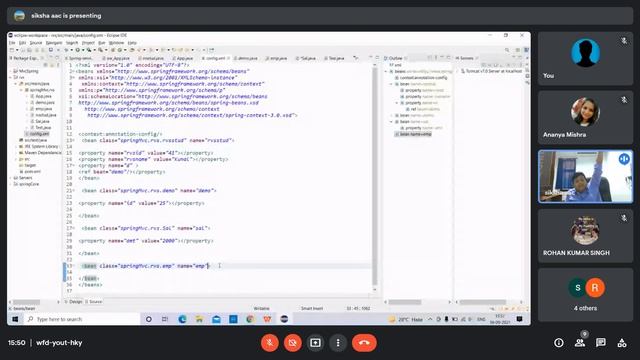The height and width of the screenshot is (360, 640).
Task: Click the meeting code wfd-yout-hky
Action: tap(59, 343)
